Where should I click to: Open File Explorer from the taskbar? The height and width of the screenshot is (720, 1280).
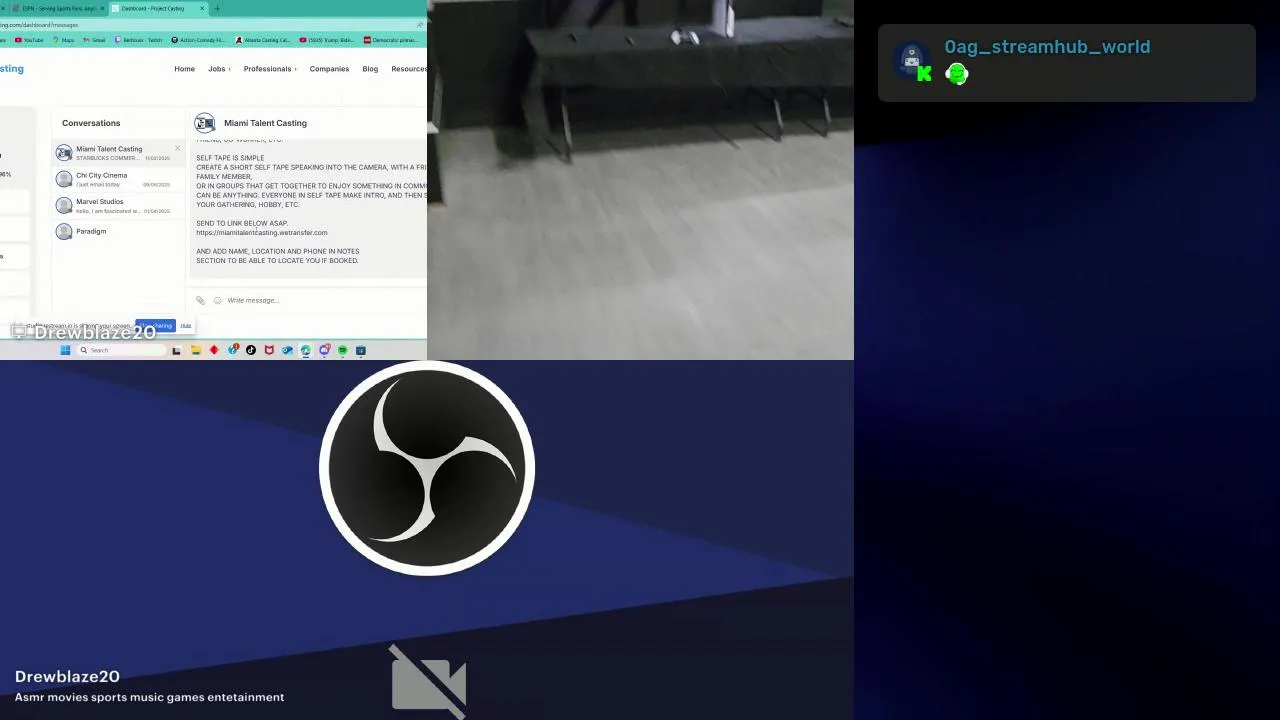[x=196, y=350]
